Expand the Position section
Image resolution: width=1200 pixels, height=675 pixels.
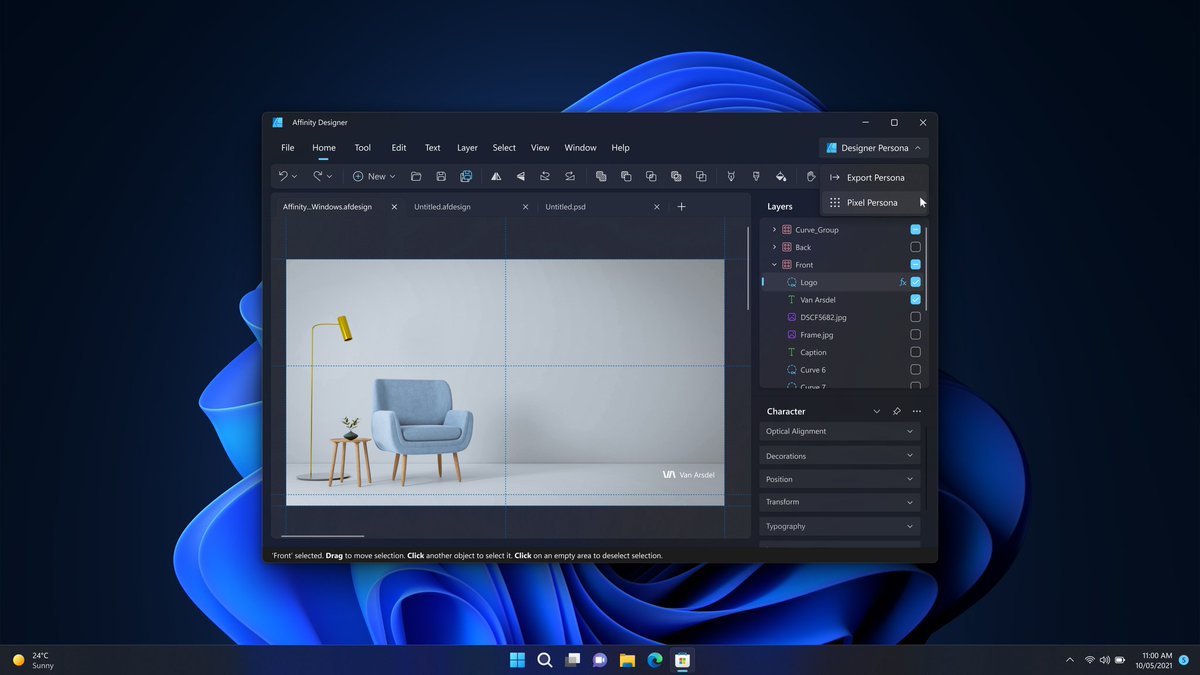pos(840,479)
